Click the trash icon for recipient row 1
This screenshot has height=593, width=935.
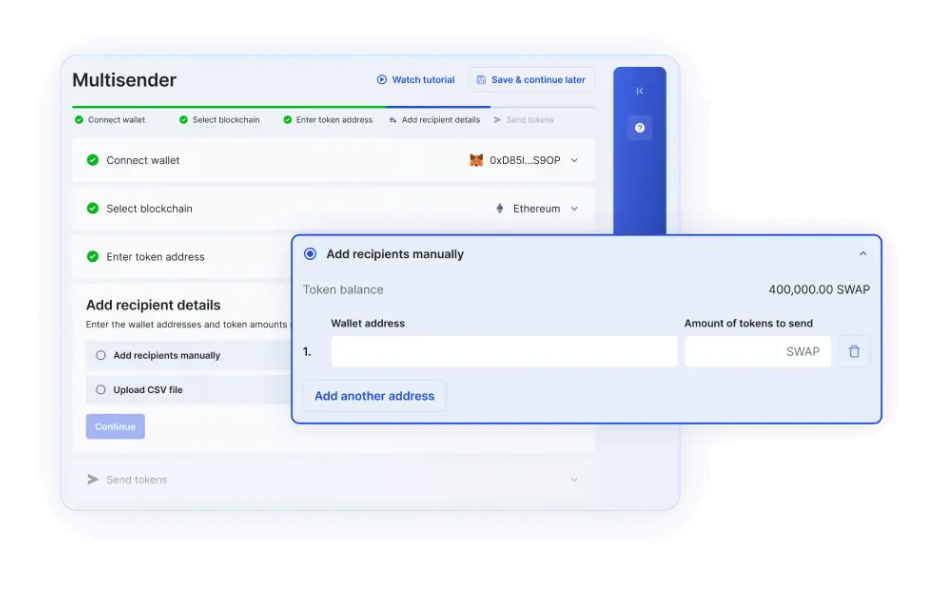click(x=854, y=351)
